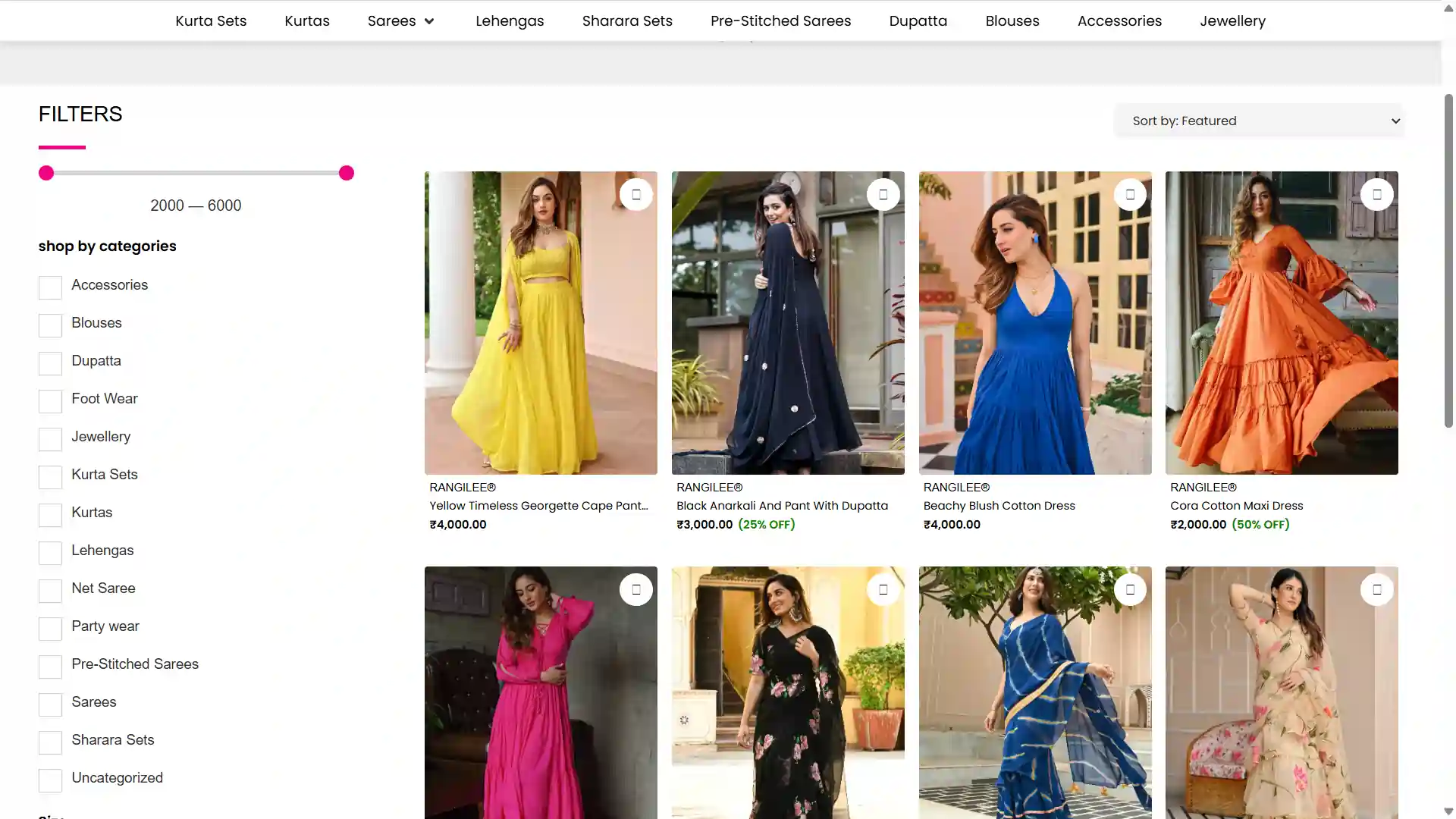This screenshot has height=819, width=1456.
Task: Click wishlist icon on beige floral saree product
Action: (x=1376, y=590)
